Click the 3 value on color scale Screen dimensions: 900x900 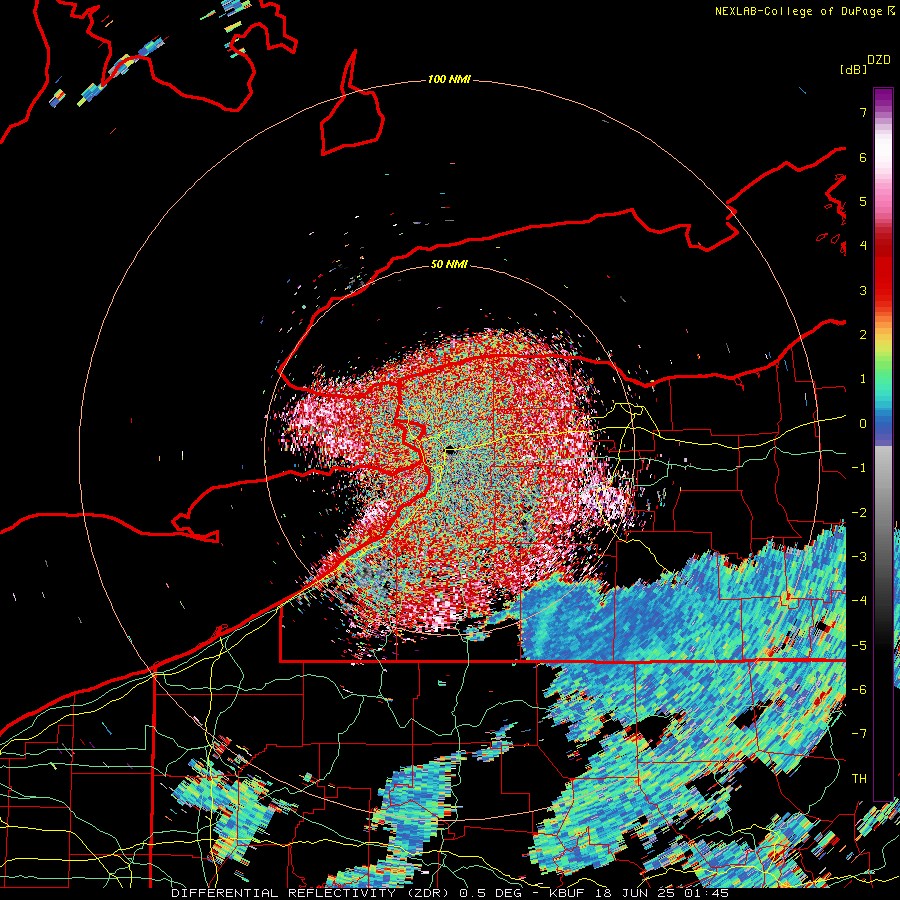click(863, 290)
